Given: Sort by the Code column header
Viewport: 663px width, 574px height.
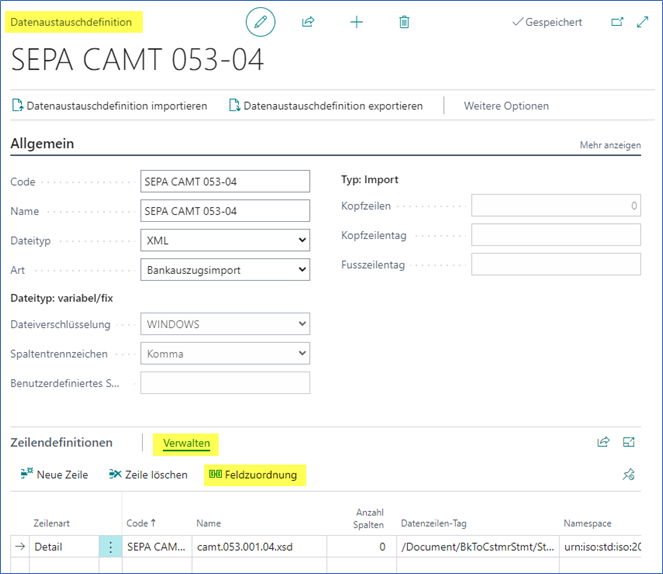Looking at the screenshot, I should pyautogui.click(x=141, y=523).
